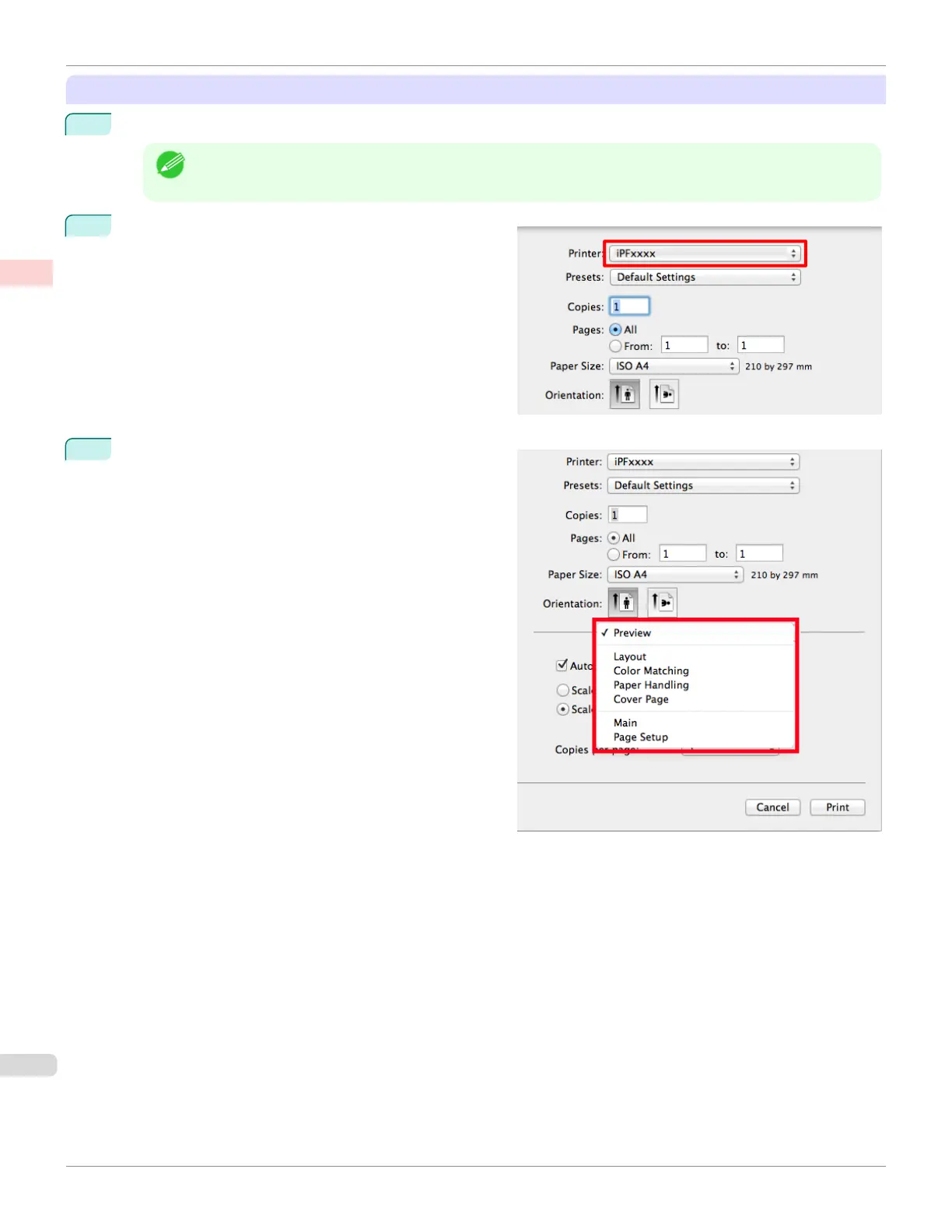Select Color Matching from the popup menu
This screenshot has height=1232, width=952.
click(x=695, y=670)
